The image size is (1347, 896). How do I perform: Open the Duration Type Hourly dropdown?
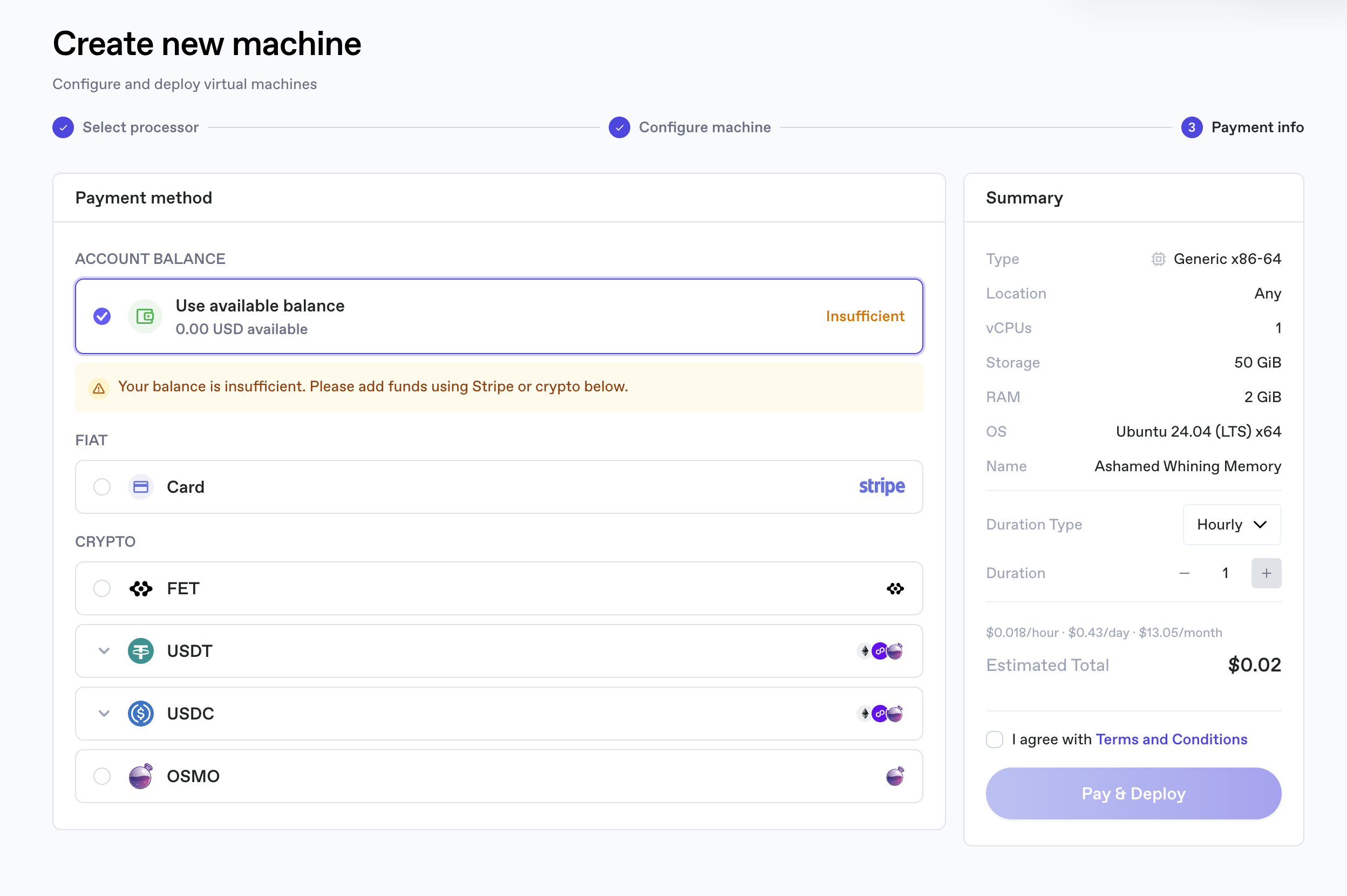[x=1232, y=525]
